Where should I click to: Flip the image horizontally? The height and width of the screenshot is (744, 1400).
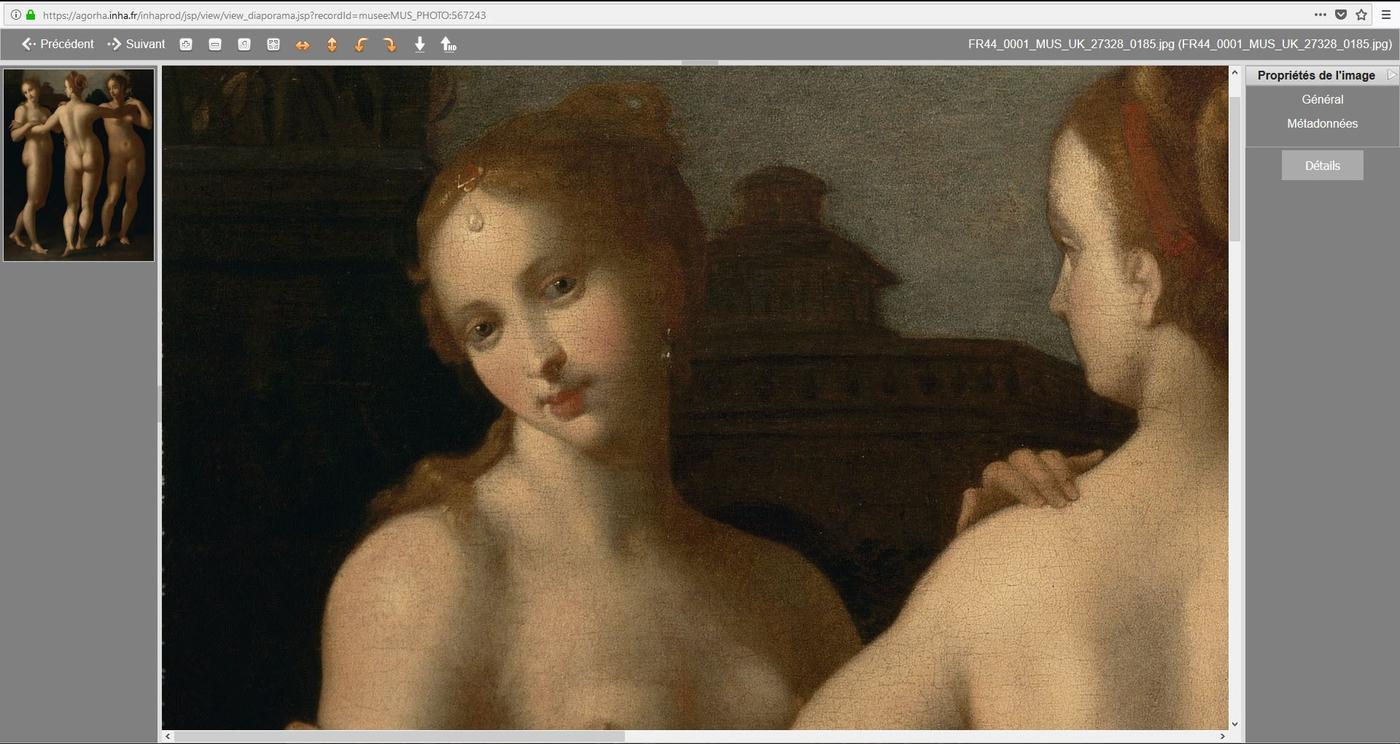(302, 45)
